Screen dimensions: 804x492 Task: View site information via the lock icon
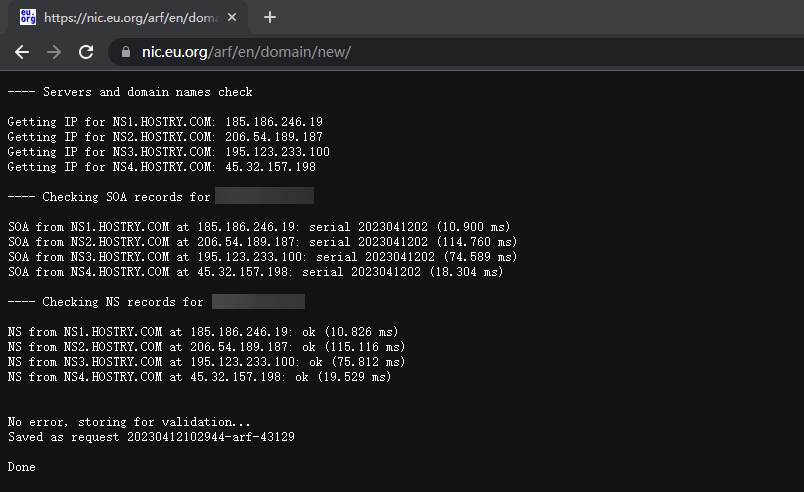coord(126,52)
